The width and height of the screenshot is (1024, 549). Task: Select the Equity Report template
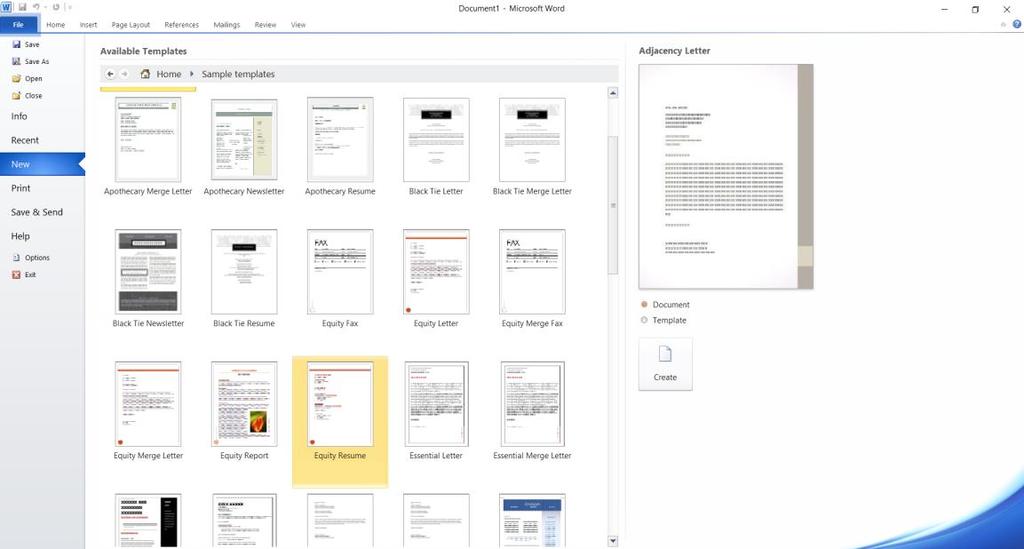[244, 411]
